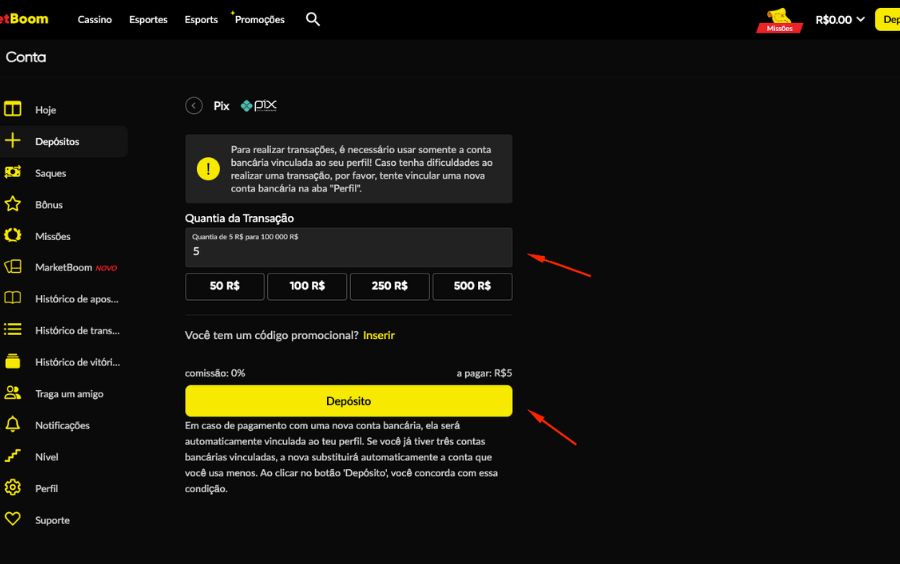The width and height of the screenshot is (900, 564).
Task: Open Traga um amigo in sidebar
Action: coord(68,394)
